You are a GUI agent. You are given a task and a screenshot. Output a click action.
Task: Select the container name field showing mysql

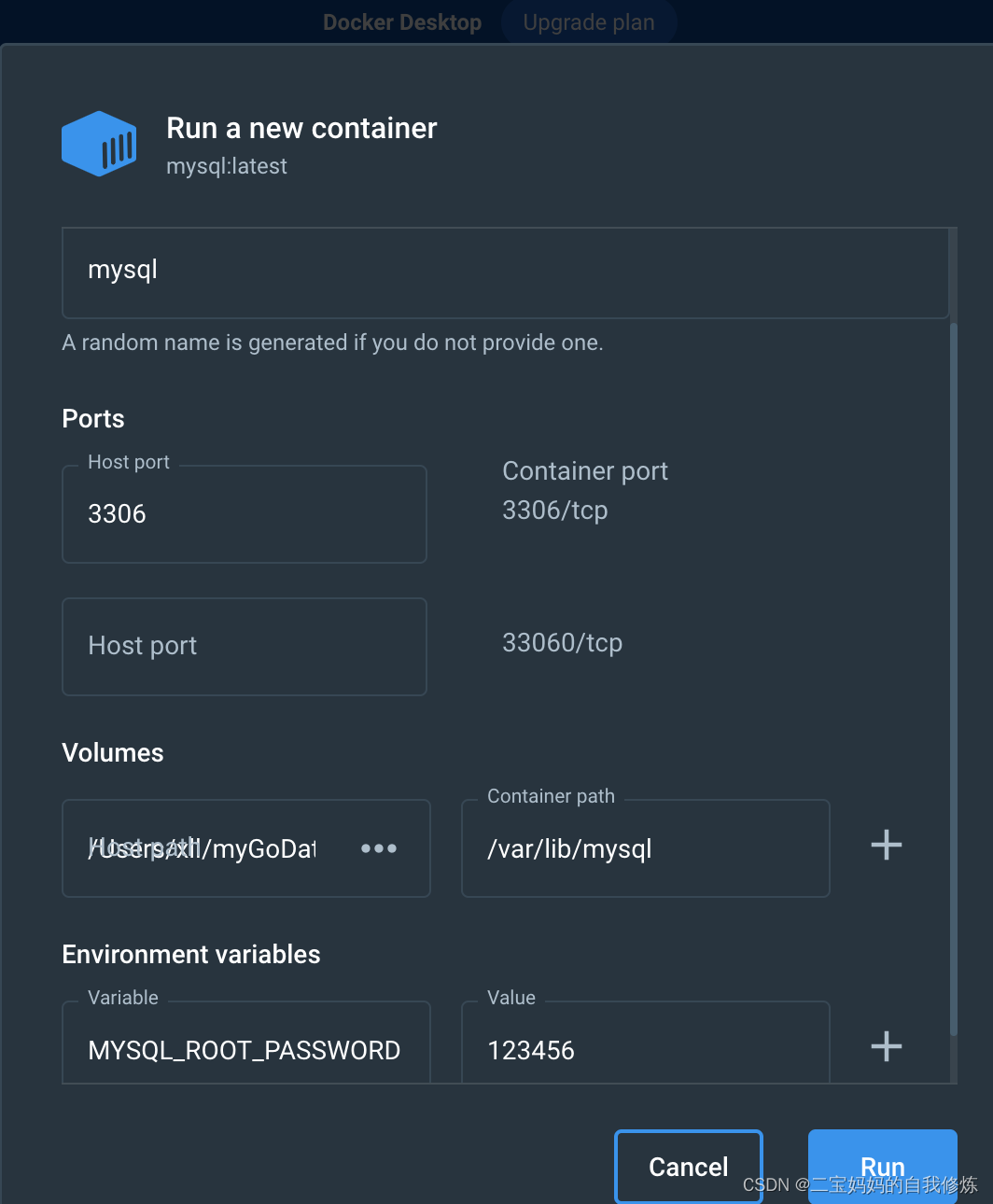click(504, 272)
